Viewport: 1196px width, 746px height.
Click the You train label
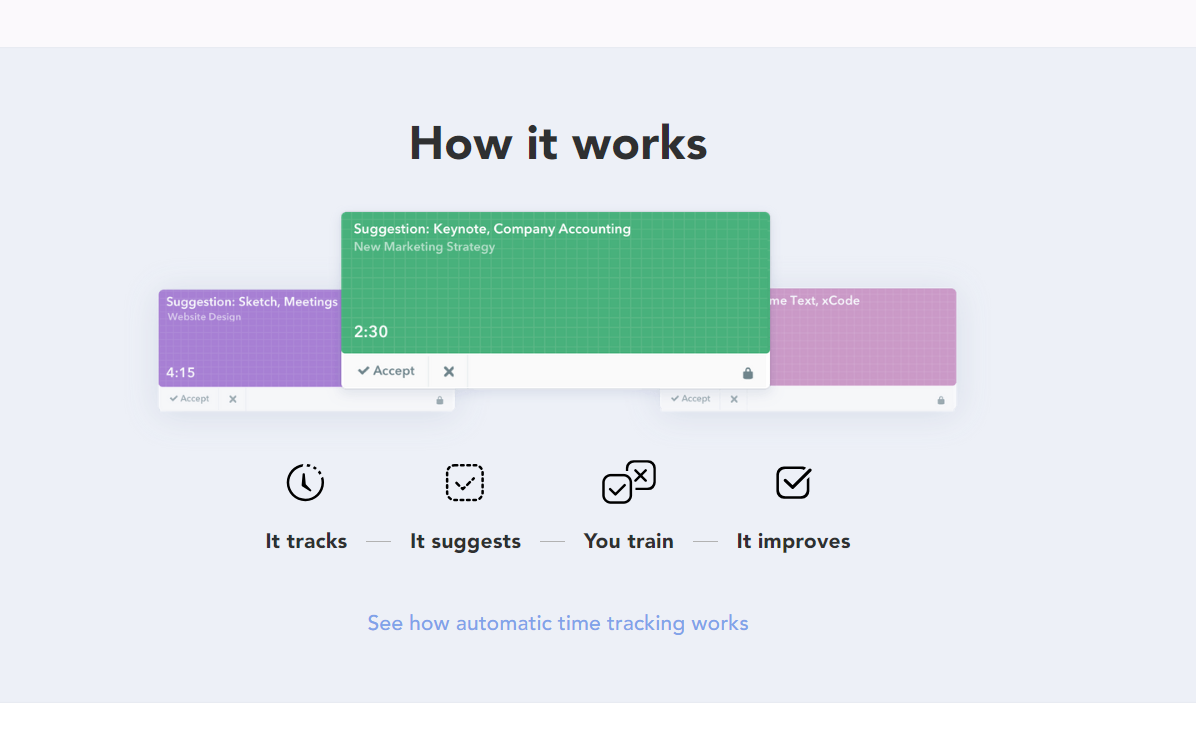click(x=628, y=541)
